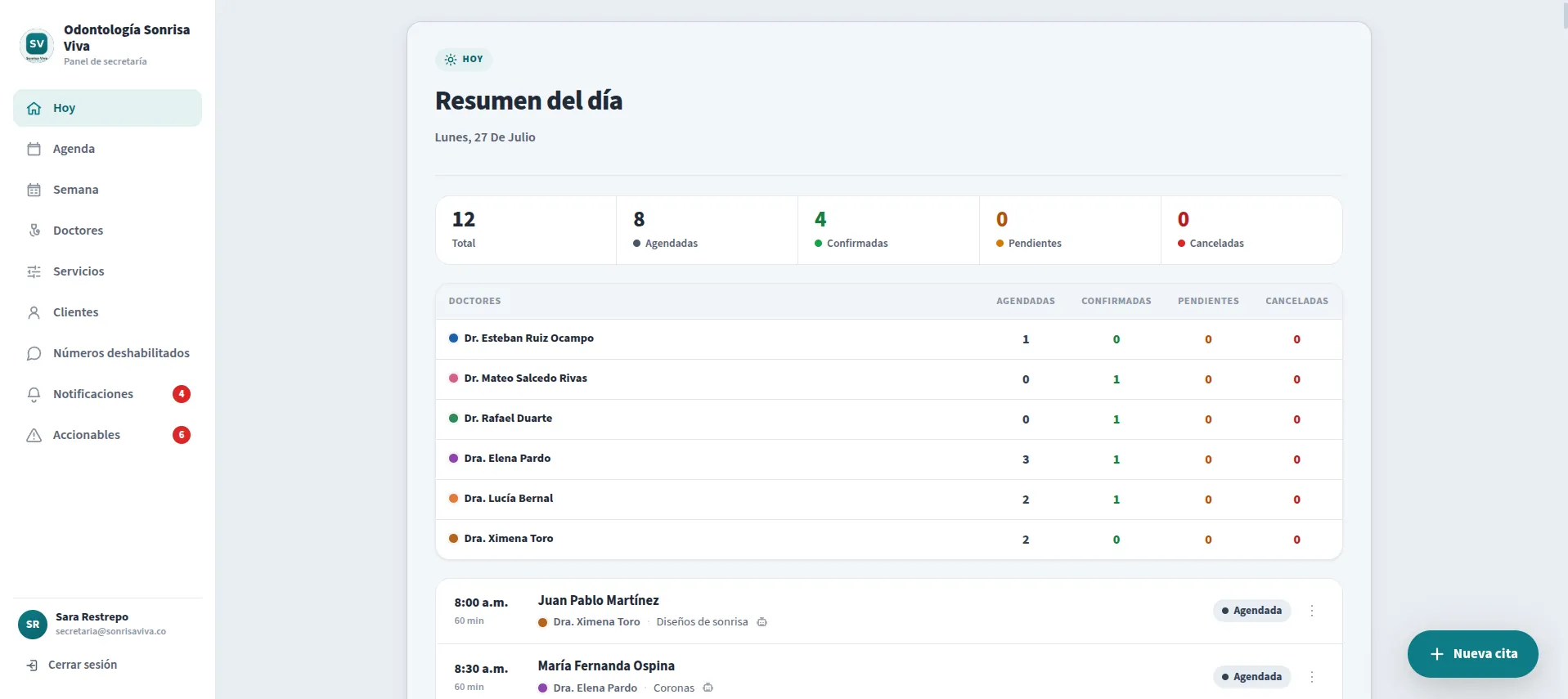Click the Números deshabilitados chat icon
The width and height of the screenshot is (1568, 699).
34,353
